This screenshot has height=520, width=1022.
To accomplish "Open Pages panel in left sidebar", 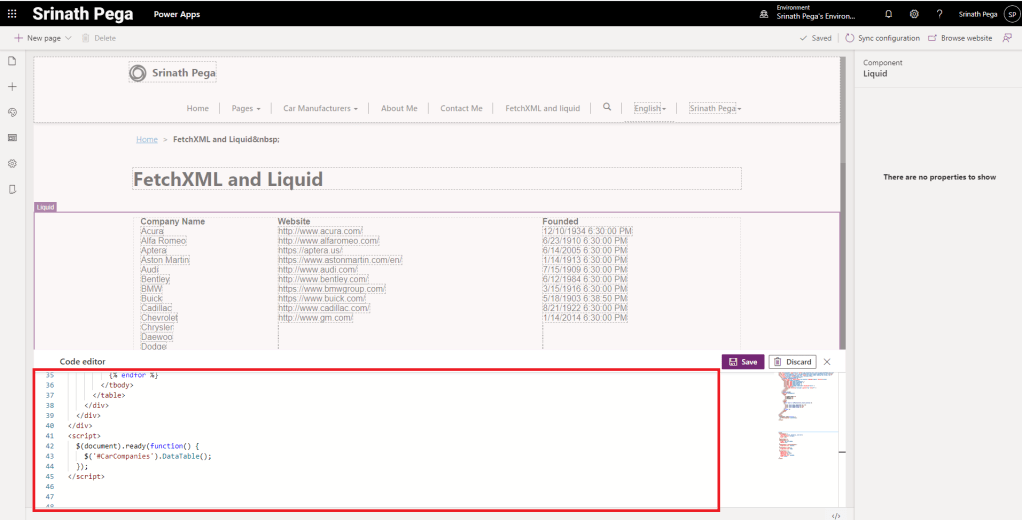I will point(13,62).
